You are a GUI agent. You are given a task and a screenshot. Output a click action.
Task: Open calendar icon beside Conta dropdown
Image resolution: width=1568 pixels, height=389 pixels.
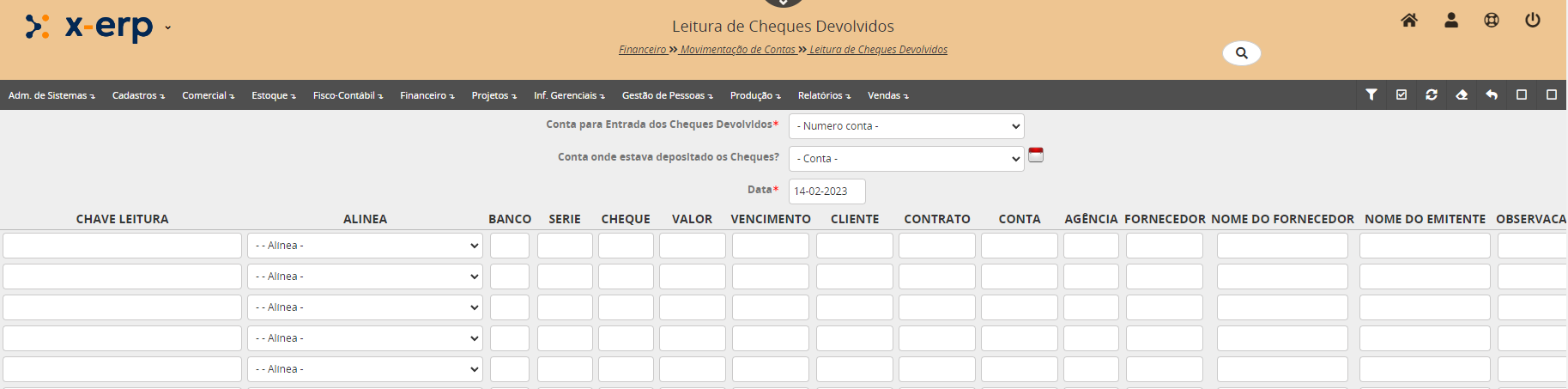click(1036, 155)
